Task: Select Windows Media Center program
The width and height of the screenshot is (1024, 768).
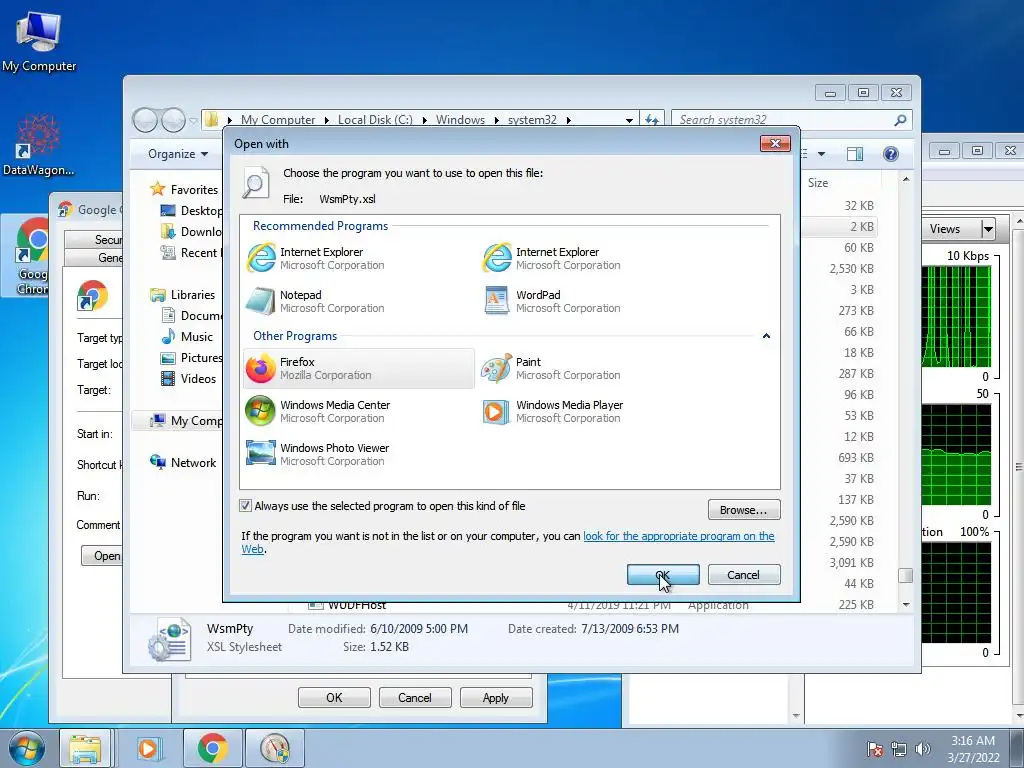Action: (x=359, y=411)
